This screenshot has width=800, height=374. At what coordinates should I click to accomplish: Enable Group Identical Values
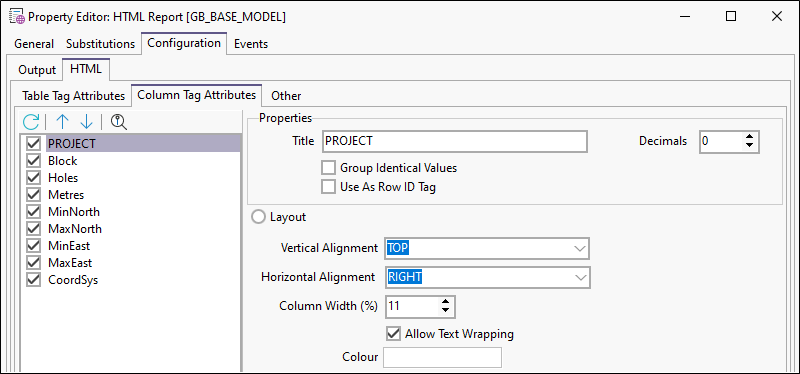coord(329,168)
